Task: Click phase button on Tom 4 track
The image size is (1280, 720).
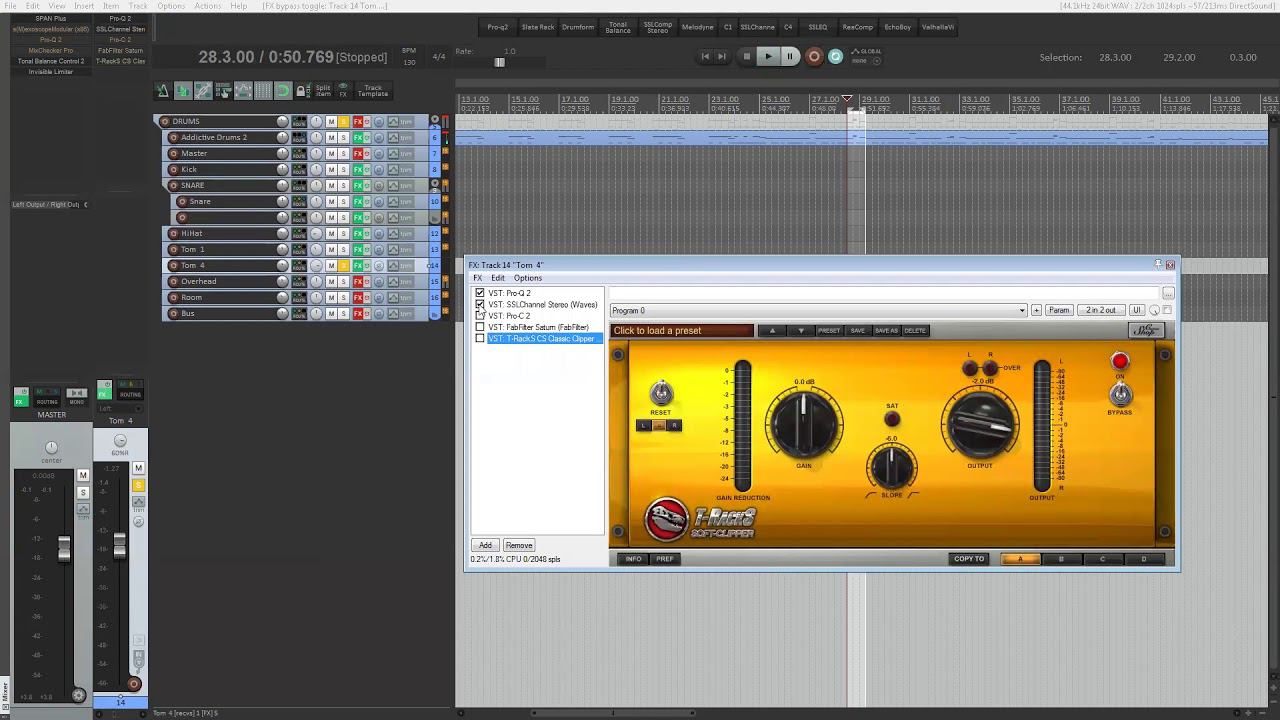Action: pos(379,265)
